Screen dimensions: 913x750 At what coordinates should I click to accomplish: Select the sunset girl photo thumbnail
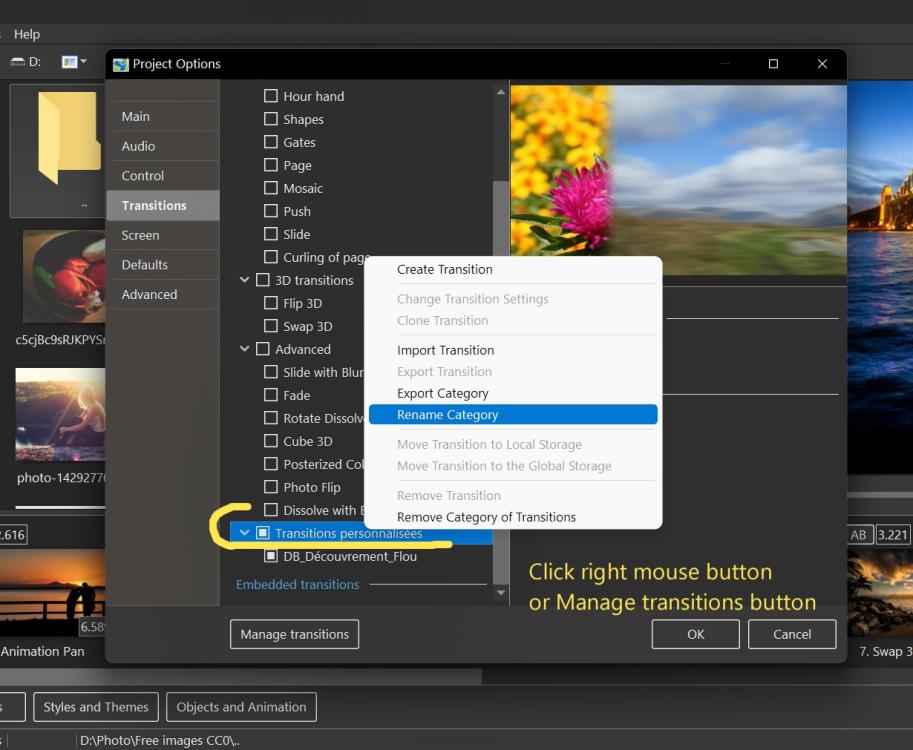60,415
